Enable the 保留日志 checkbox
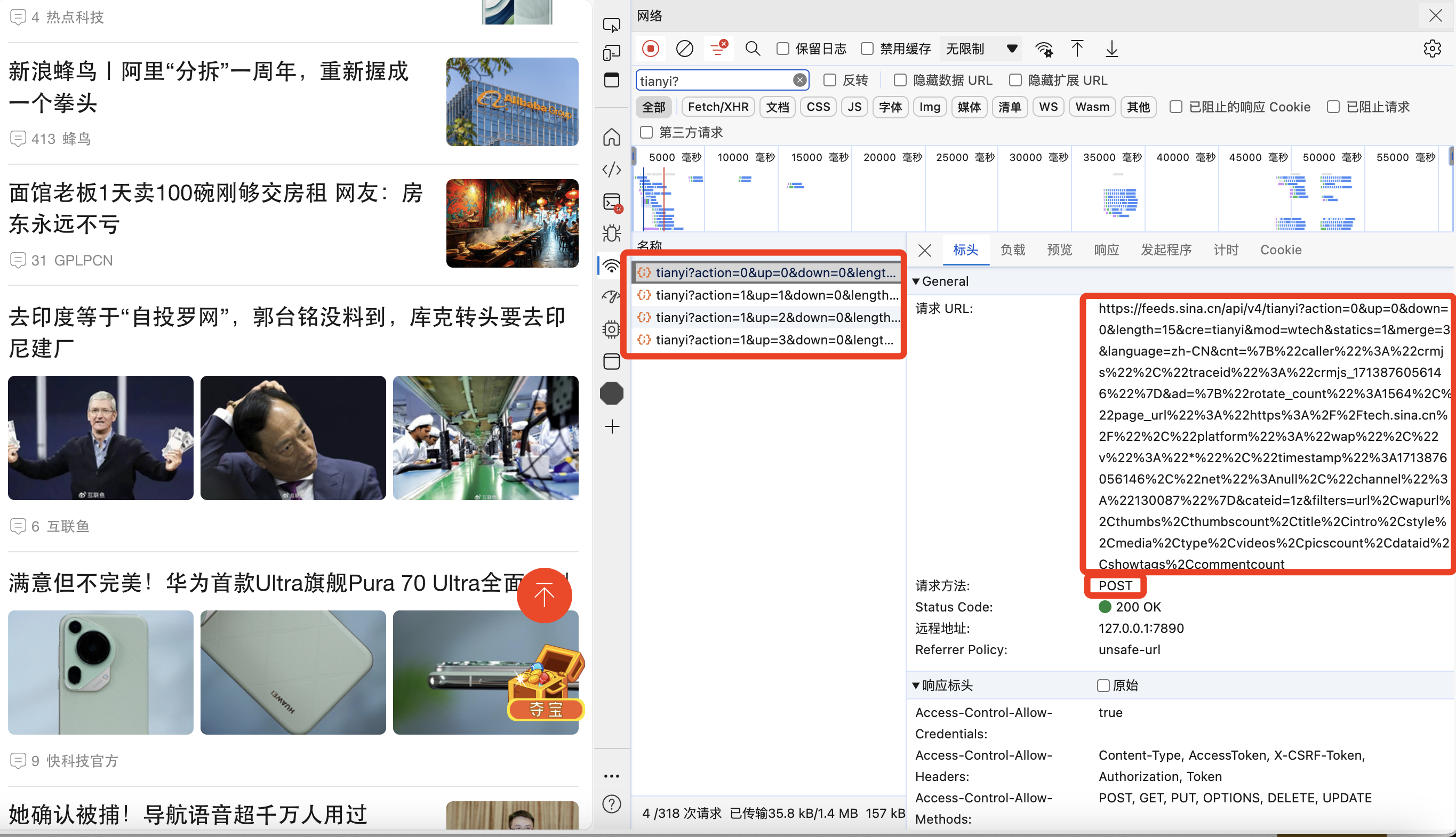The width and height of the screenshot is (1456, 837). [x=782, y=49]
